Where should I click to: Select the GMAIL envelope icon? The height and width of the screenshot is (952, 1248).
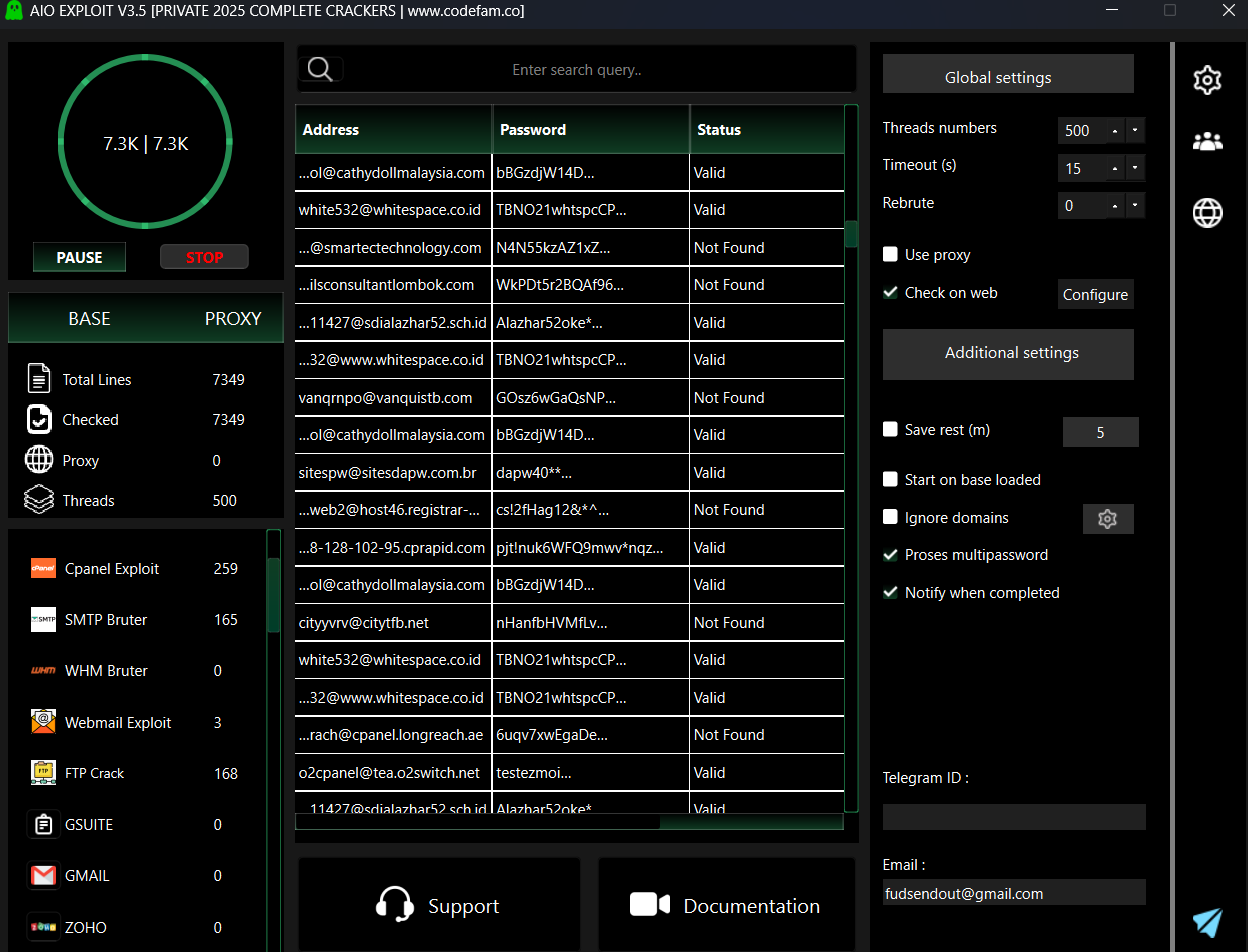tap(43, 875)
